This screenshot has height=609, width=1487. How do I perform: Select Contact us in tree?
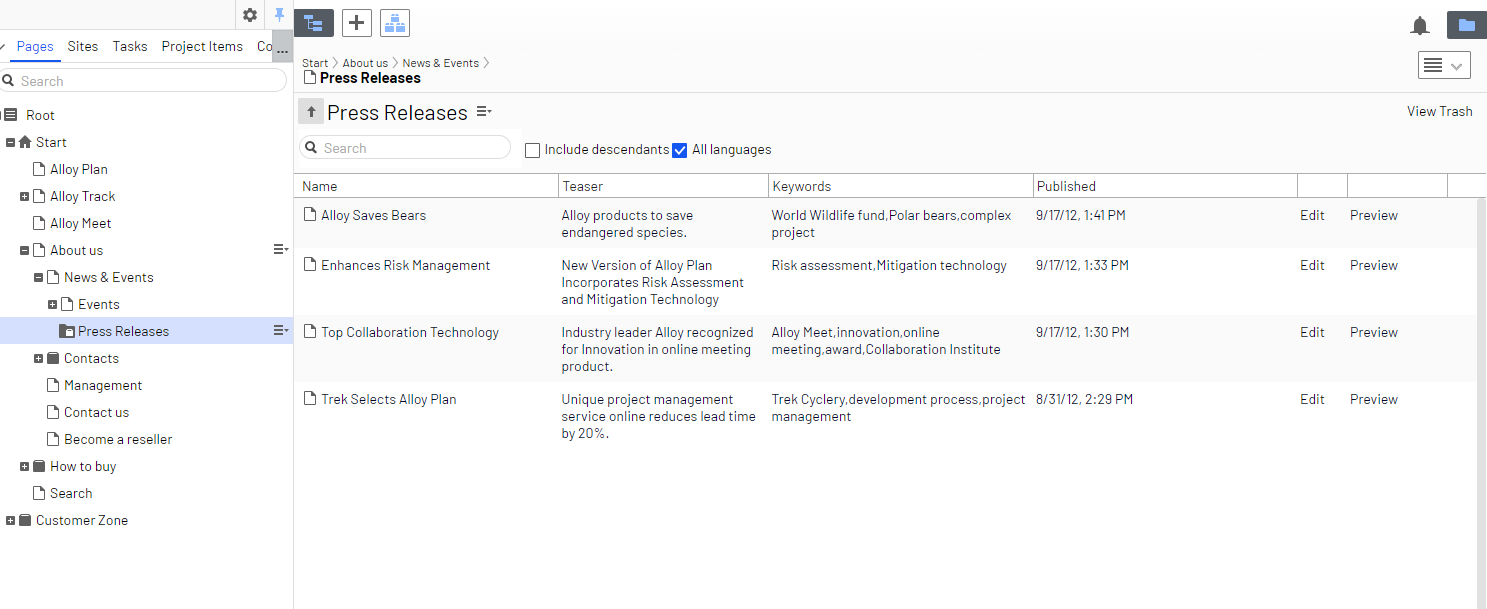tap(96, 412)
